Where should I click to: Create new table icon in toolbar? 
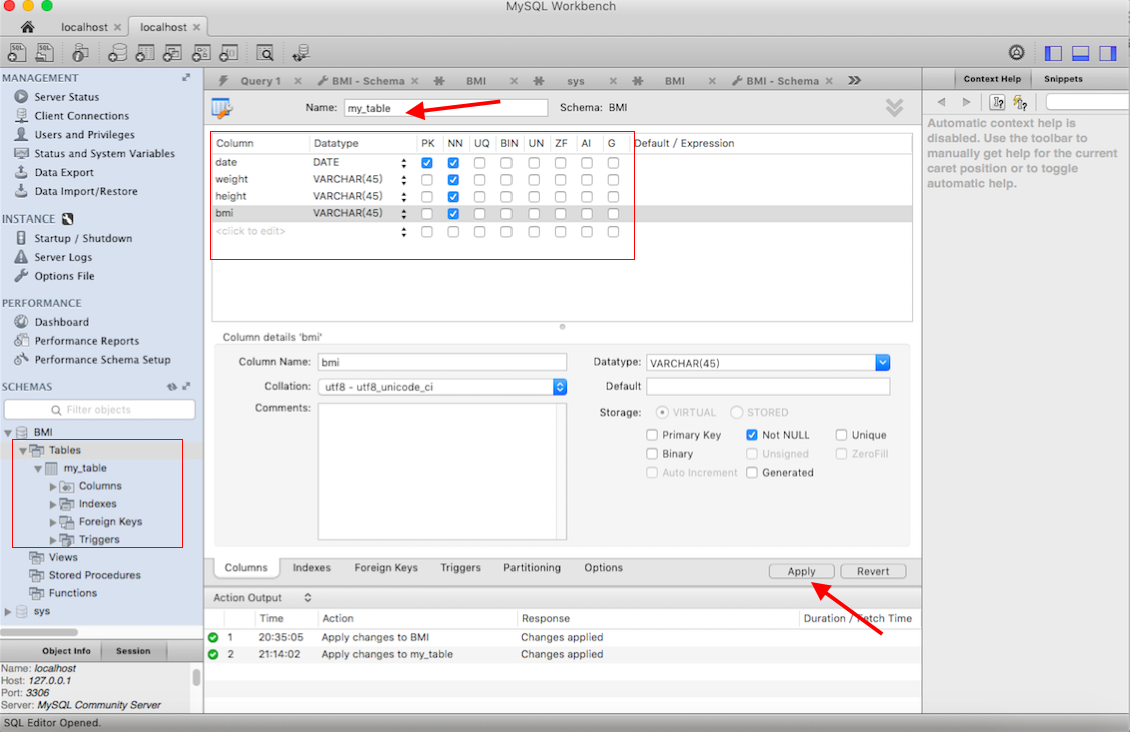tap(145, 53)
